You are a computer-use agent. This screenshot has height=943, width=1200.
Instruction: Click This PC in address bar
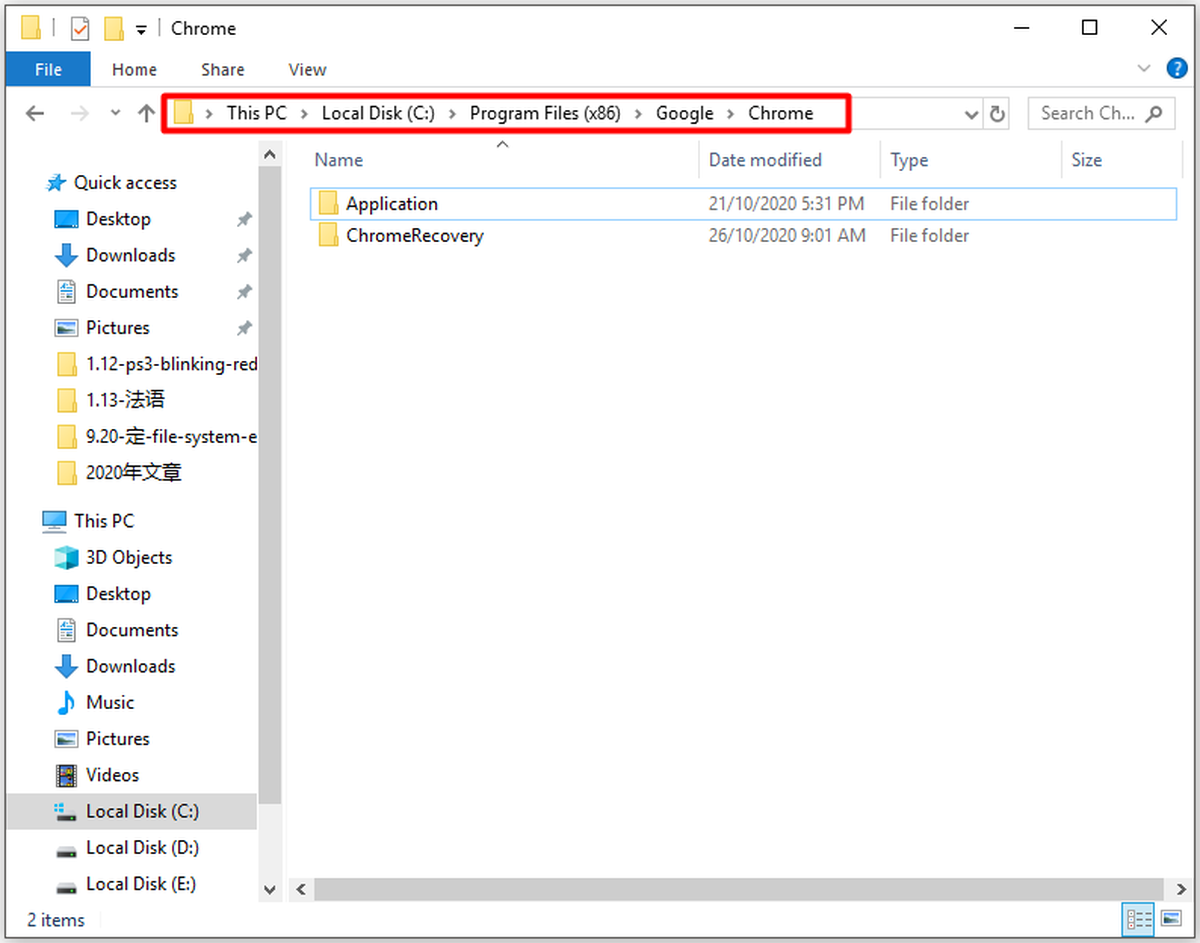(256, 113)
